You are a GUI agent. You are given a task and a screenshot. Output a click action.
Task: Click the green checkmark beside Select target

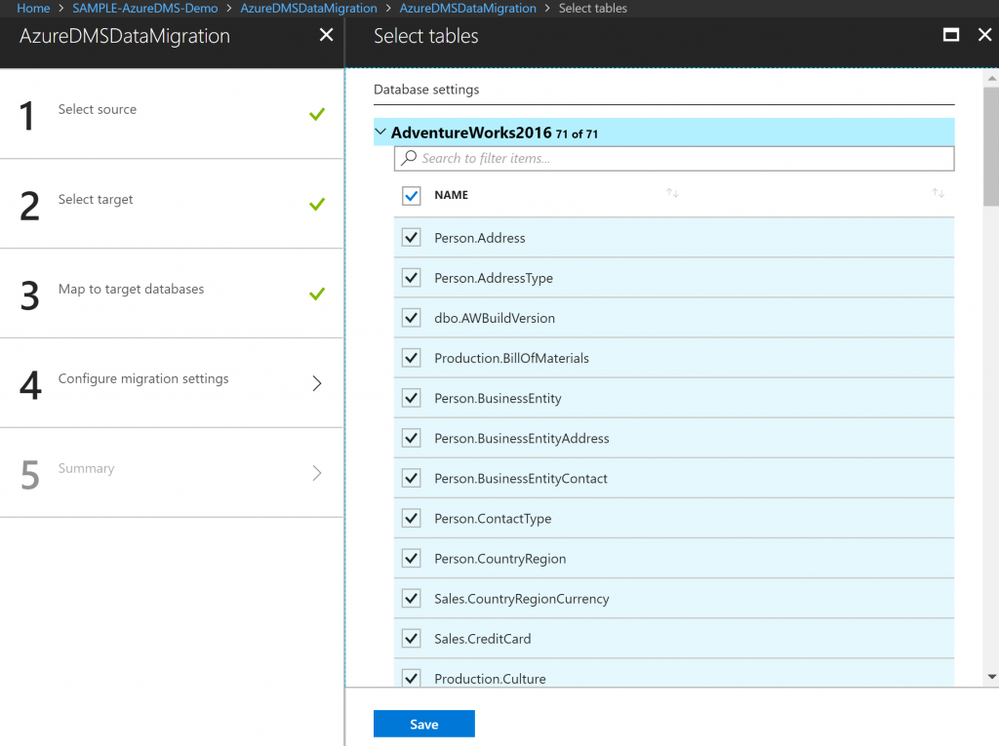click(317, 204)
